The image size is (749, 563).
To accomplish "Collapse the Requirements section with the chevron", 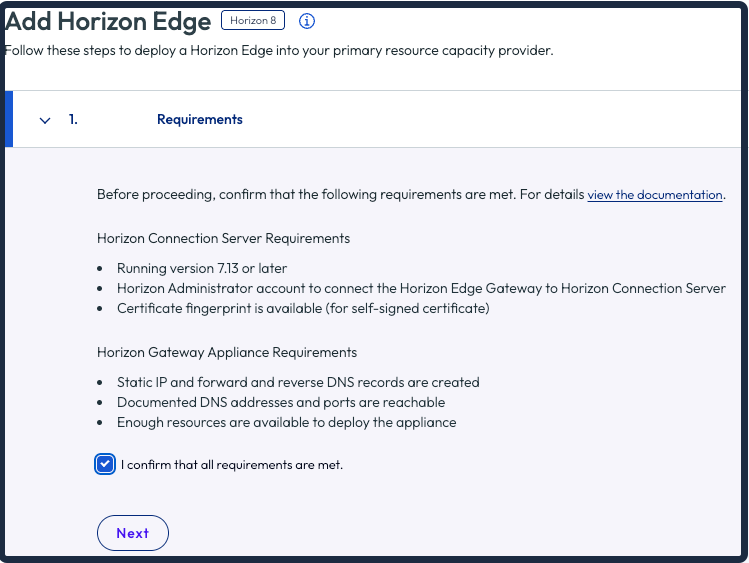I will point(45,120).
